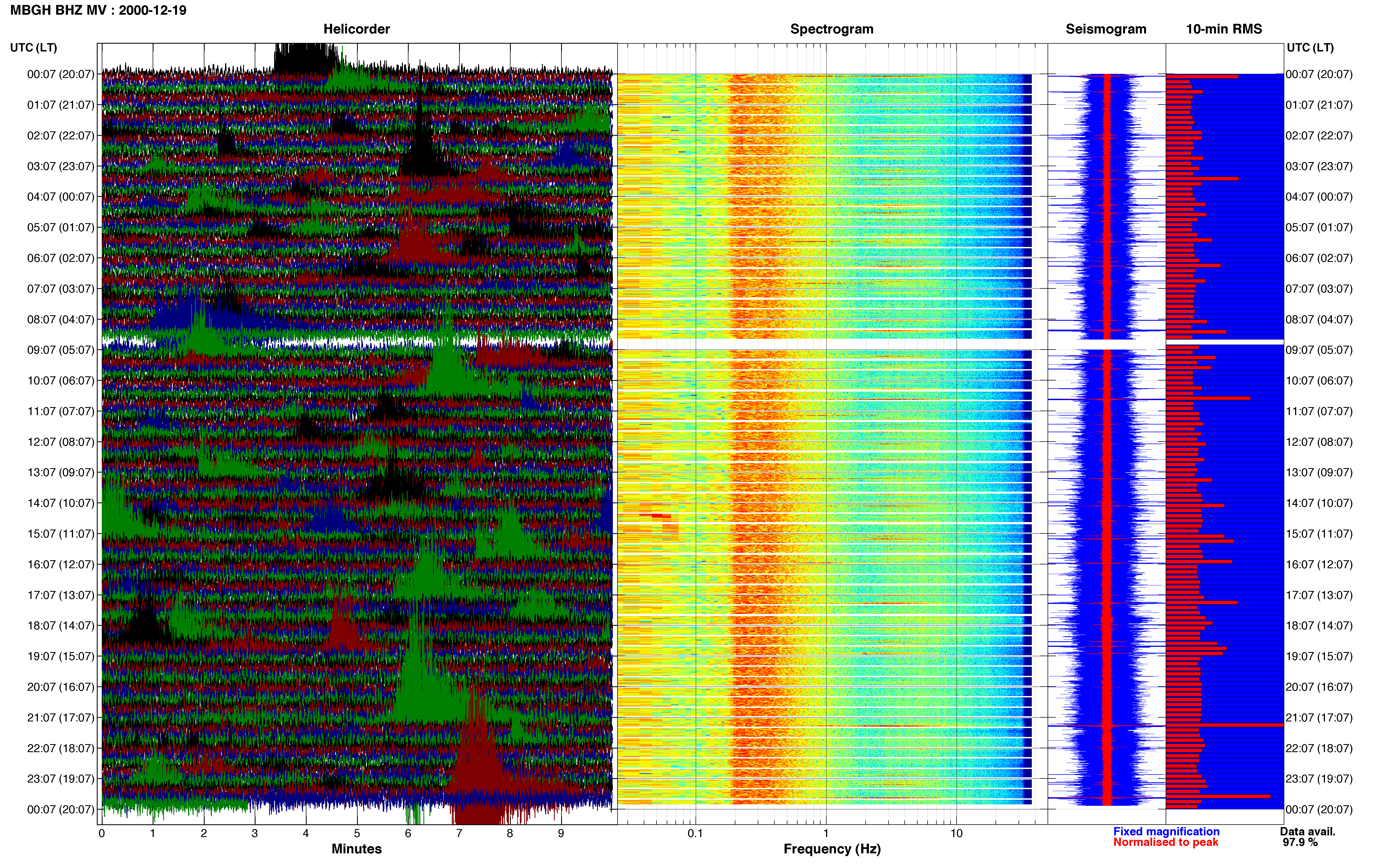The width and height of the screenshot is (1388, 868).
Task: Click left time label '19:07 (15:07)'
Action: (x=60, y=656)
